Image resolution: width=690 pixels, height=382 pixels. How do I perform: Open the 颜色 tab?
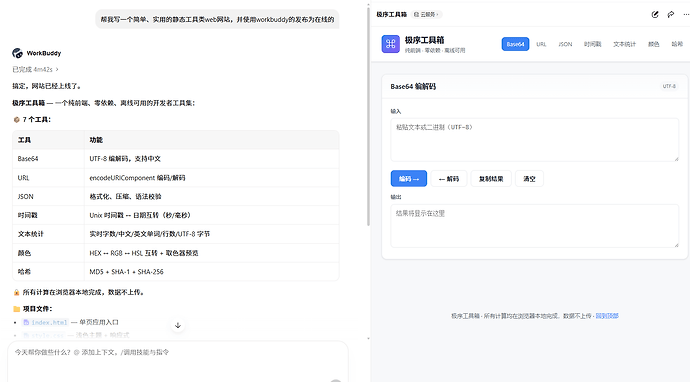(x=653, y=44)
